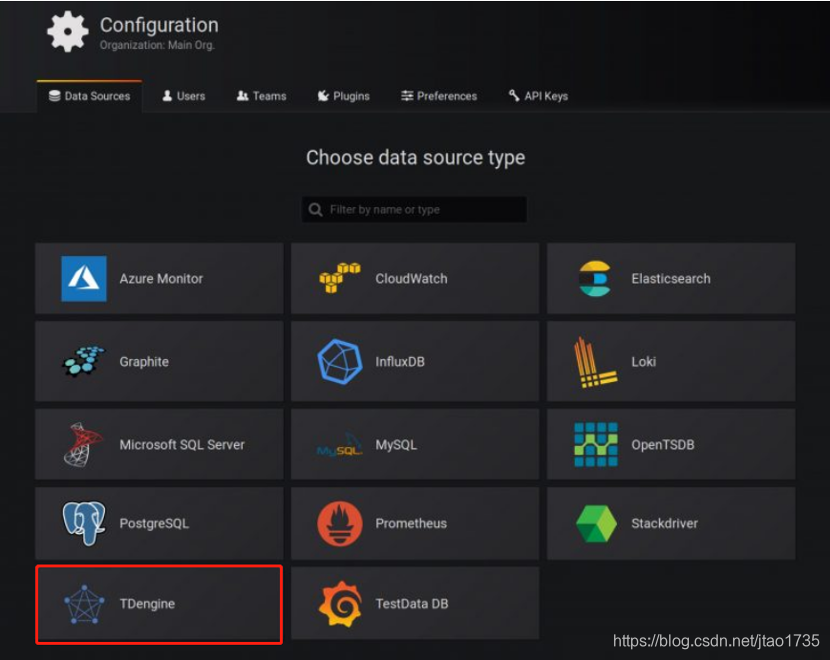The width and height of the screenshot is (830, 660).
Task: Click the MySQL dolphin logo icon
Action: coord(340,445)
